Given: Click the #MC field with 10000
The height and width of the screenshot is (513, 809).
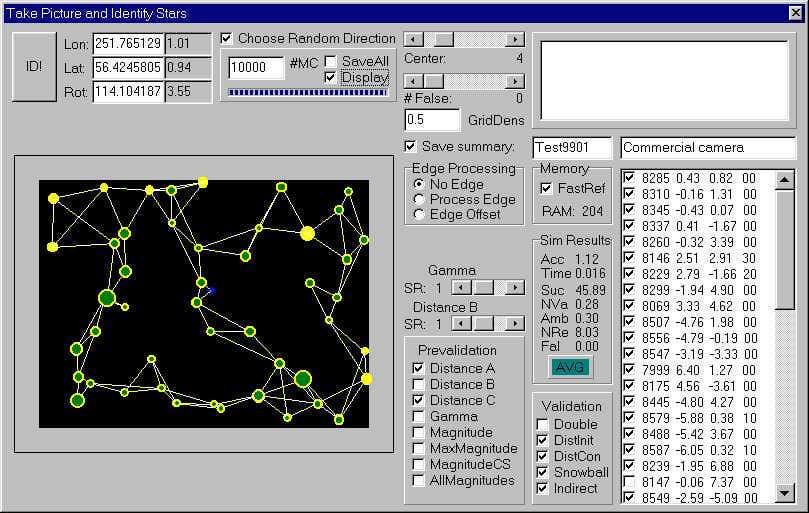Looking at the screenshot, I should click(x=256, y=68).
